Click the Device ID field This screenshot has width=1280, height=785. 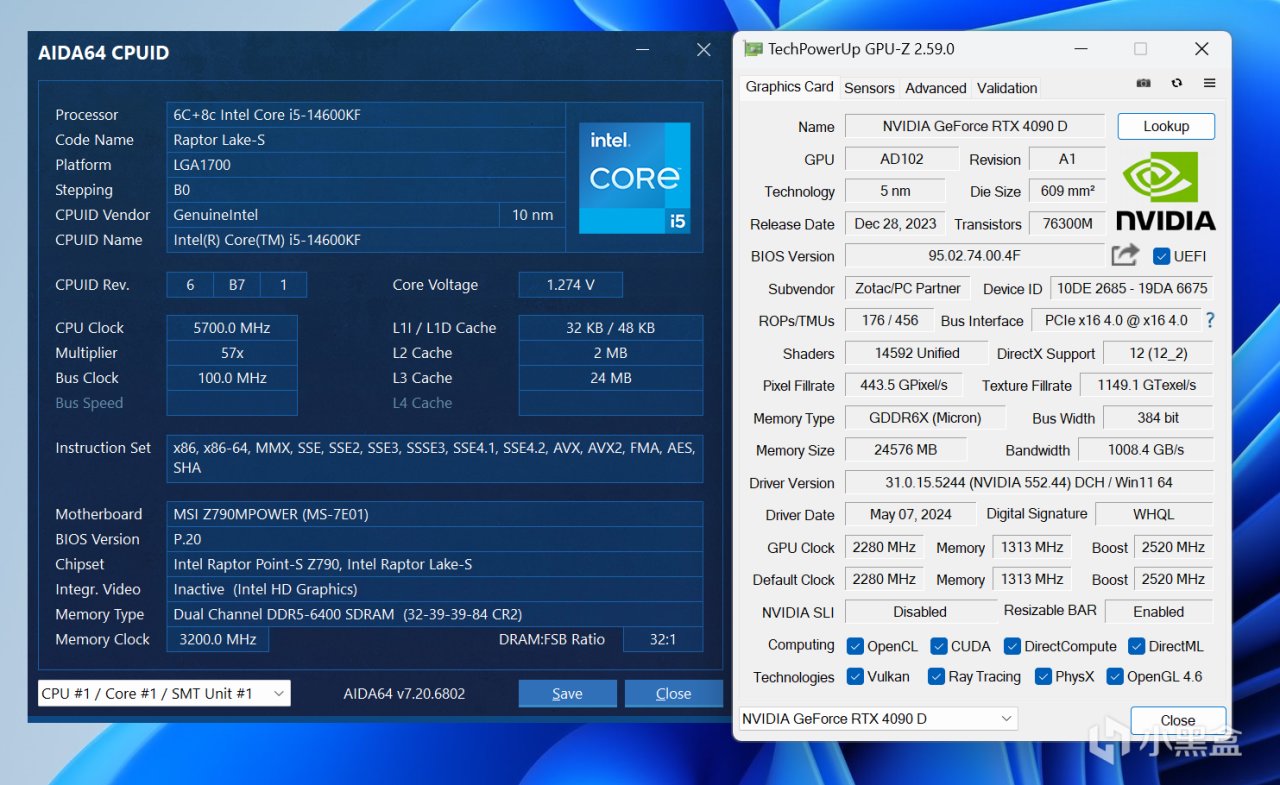[x=1132, y=288]
